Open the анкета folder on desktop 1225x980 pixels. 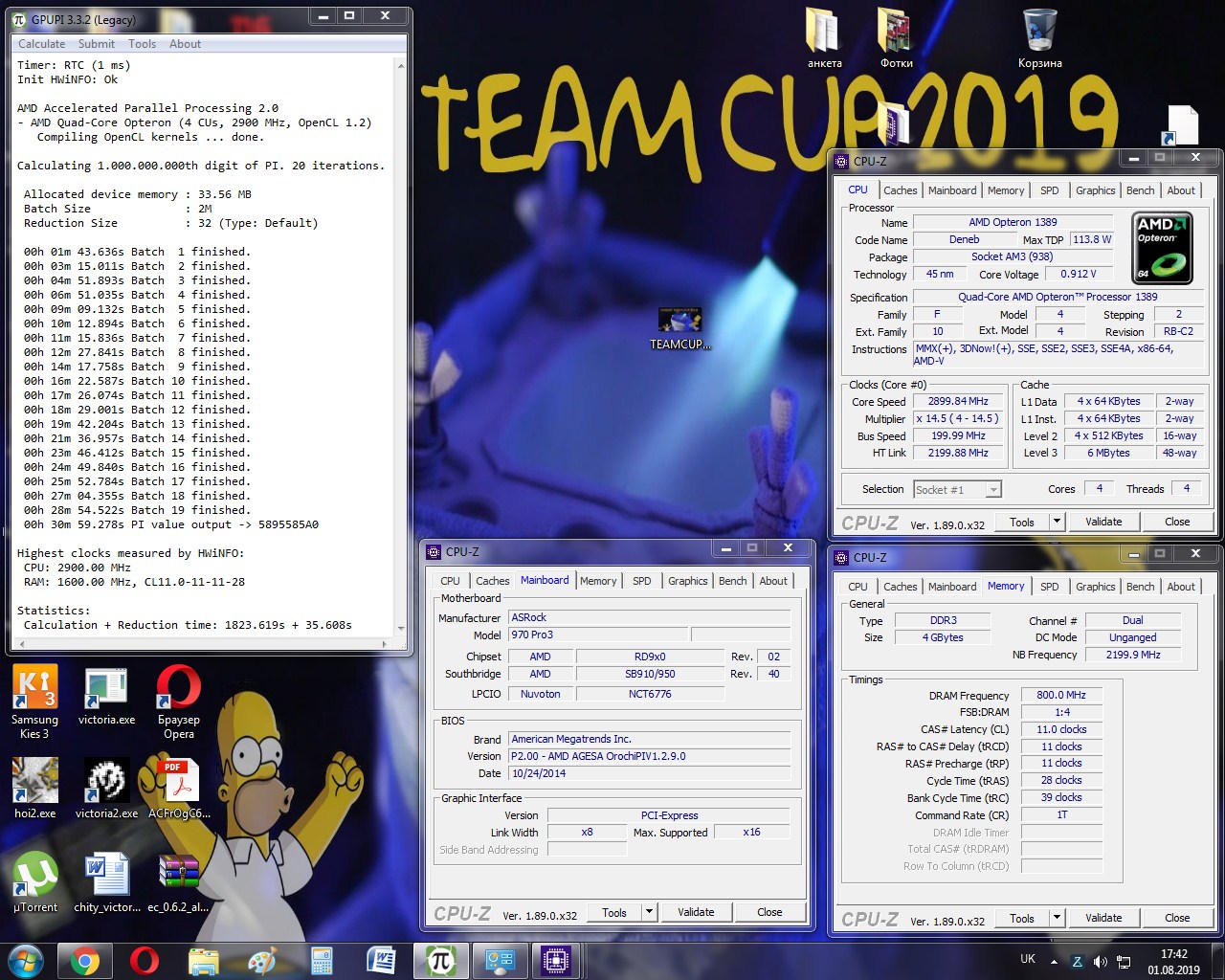coord(824,38)
